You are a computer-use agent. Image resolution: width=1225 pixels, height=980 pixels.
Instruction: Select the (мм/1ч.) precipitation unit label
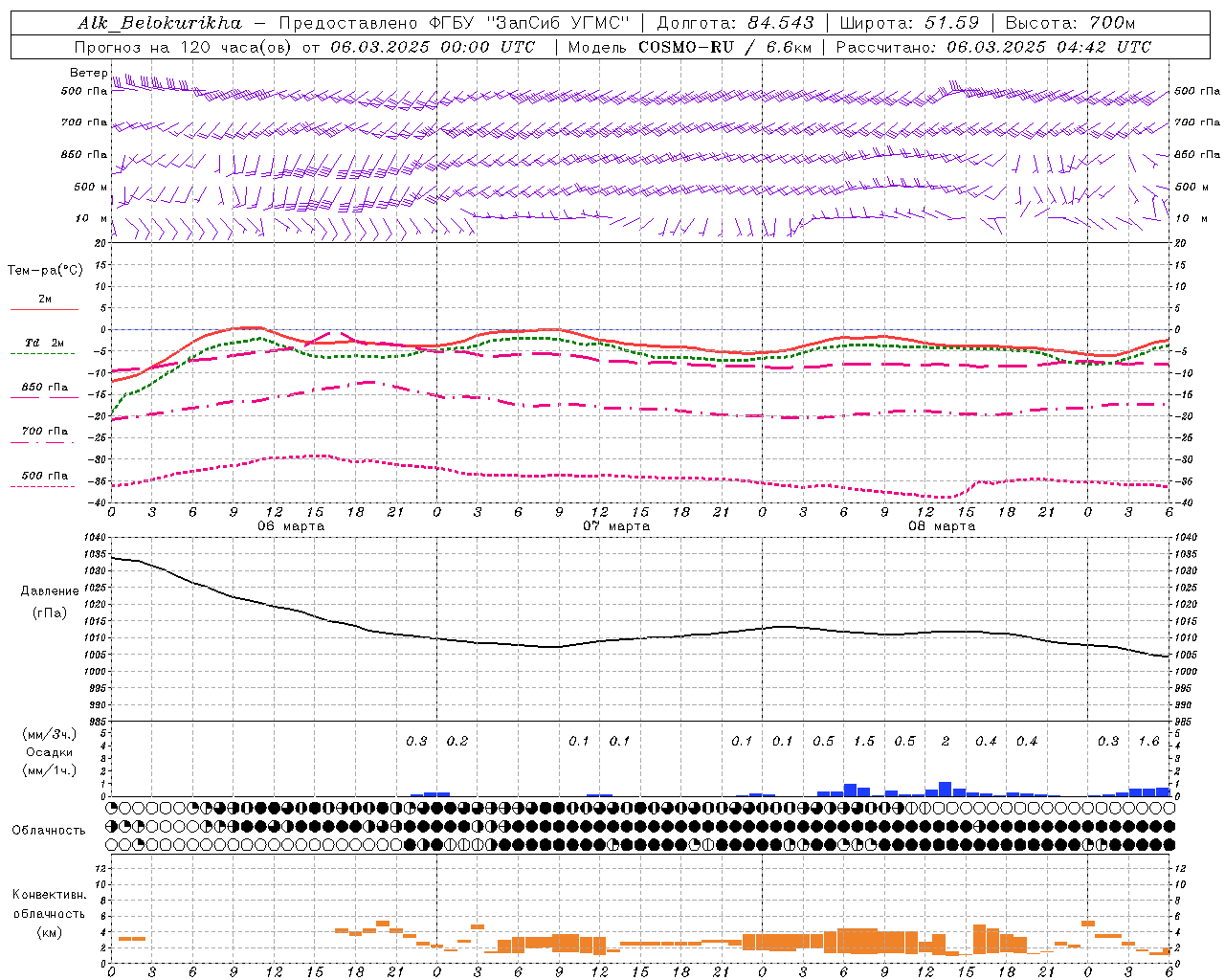click(50, 770)
